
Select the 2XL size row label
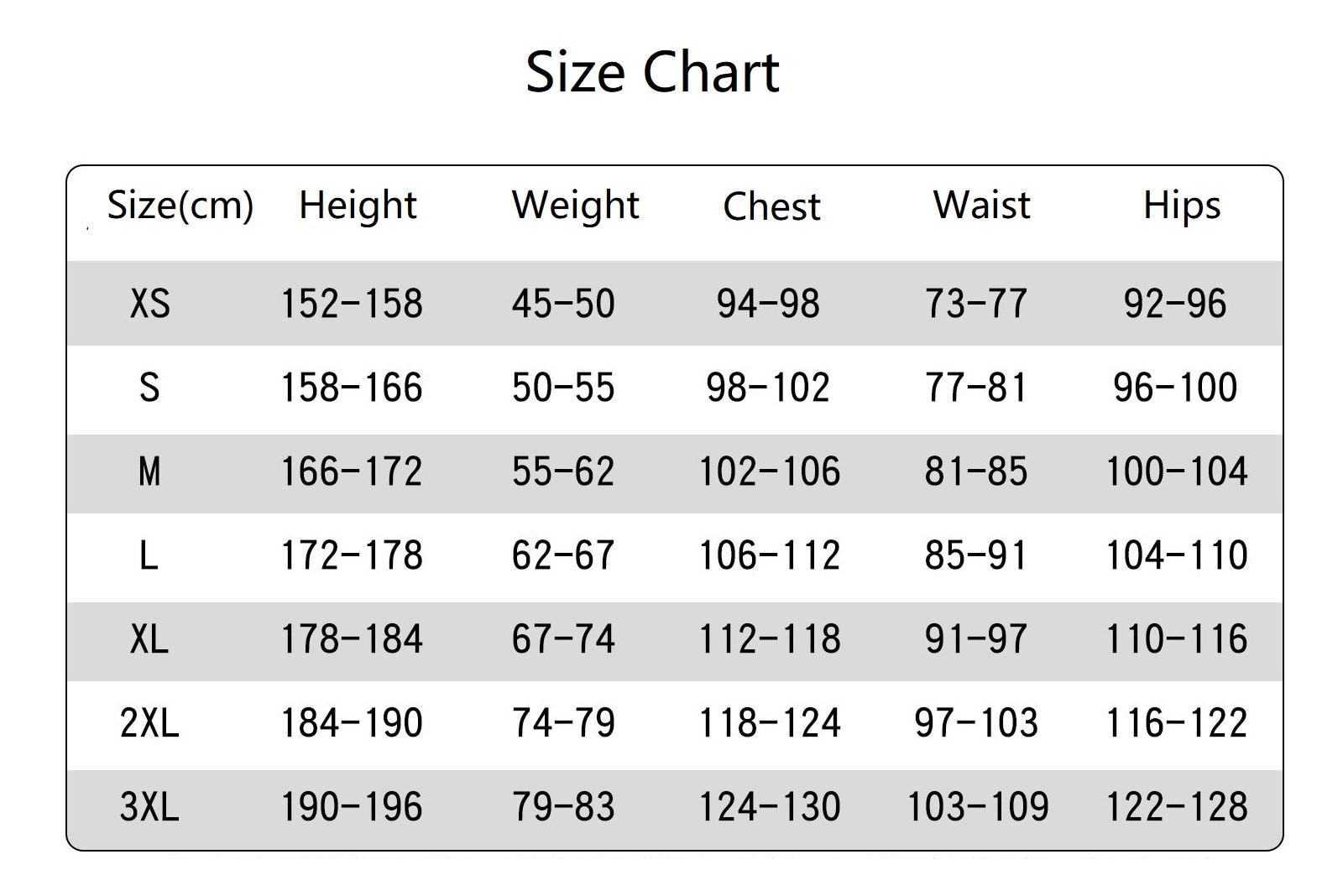click(x=149, y=723)
